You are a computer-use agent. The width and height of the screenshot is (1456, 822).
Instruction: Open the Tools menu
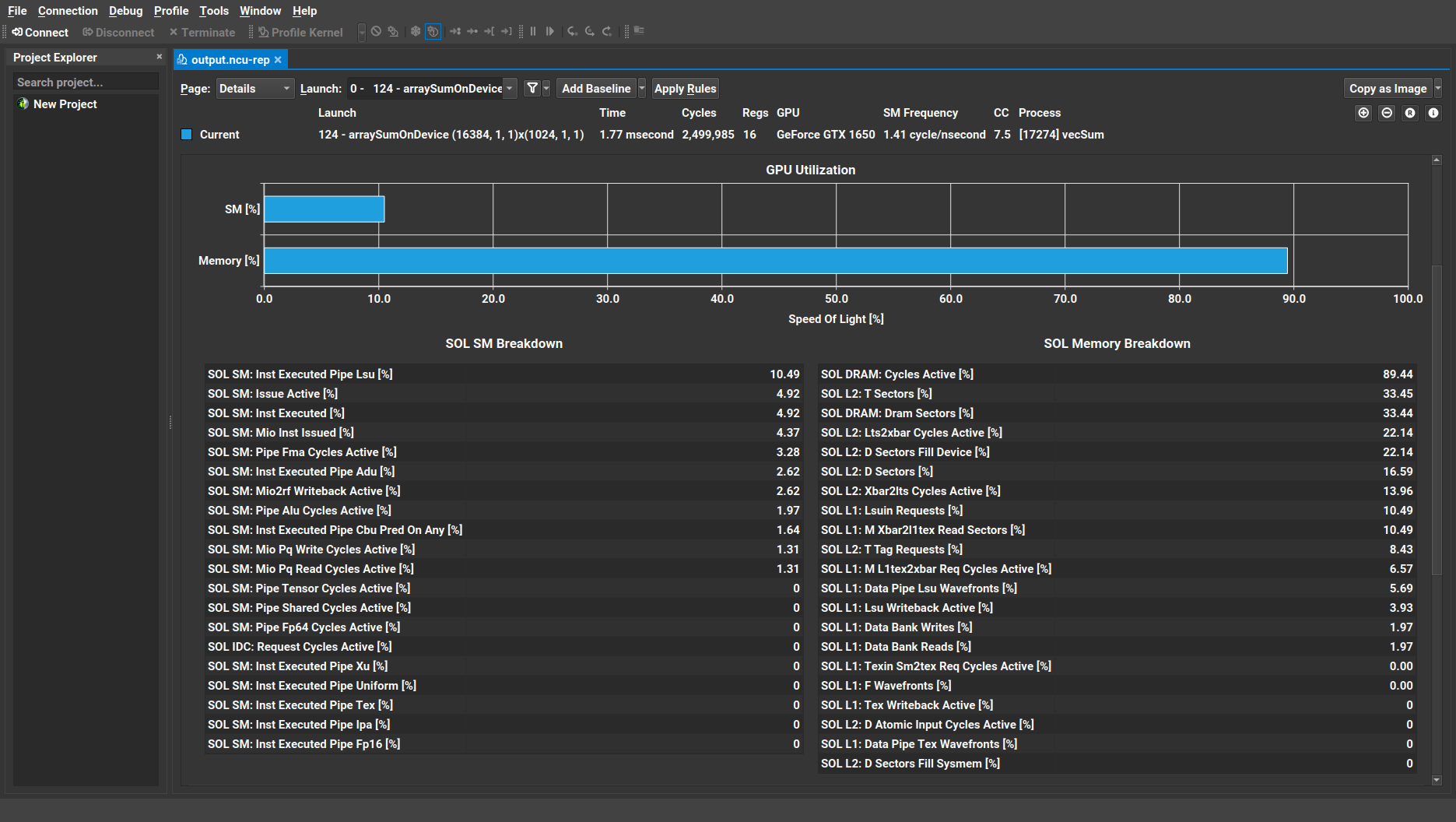coord(214,11)
